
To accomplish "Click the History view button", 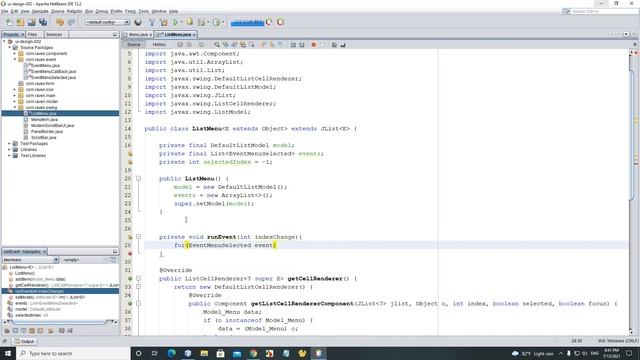I will tap(159, 44).
